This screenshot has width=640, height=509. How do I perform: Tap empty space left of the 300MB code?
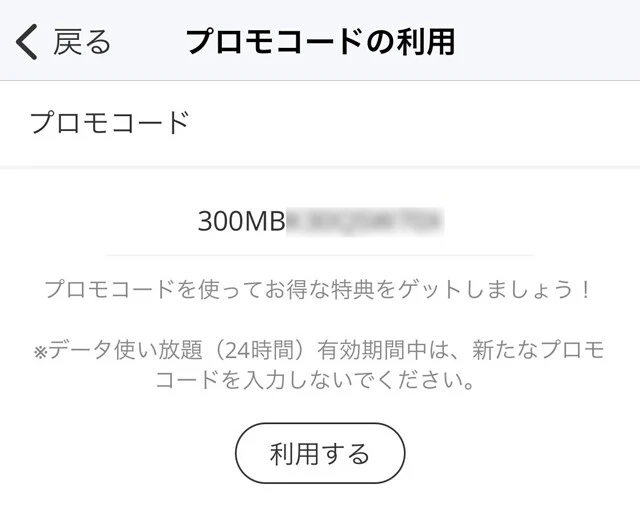coord(140,222)
